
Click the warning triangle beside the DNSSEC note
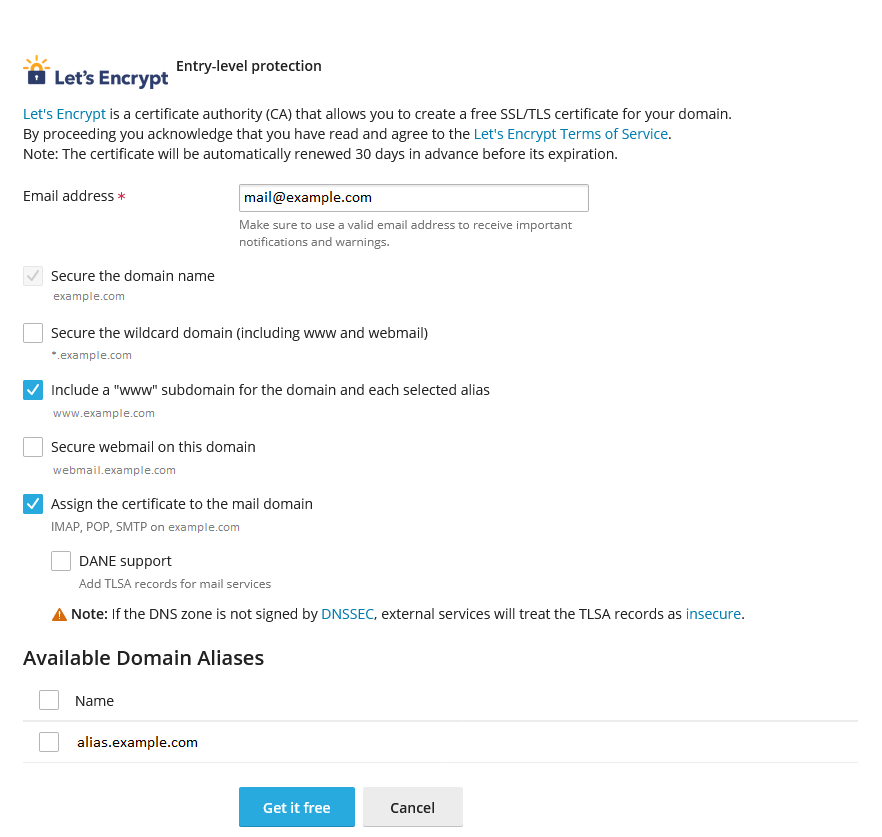pos(60,614)
